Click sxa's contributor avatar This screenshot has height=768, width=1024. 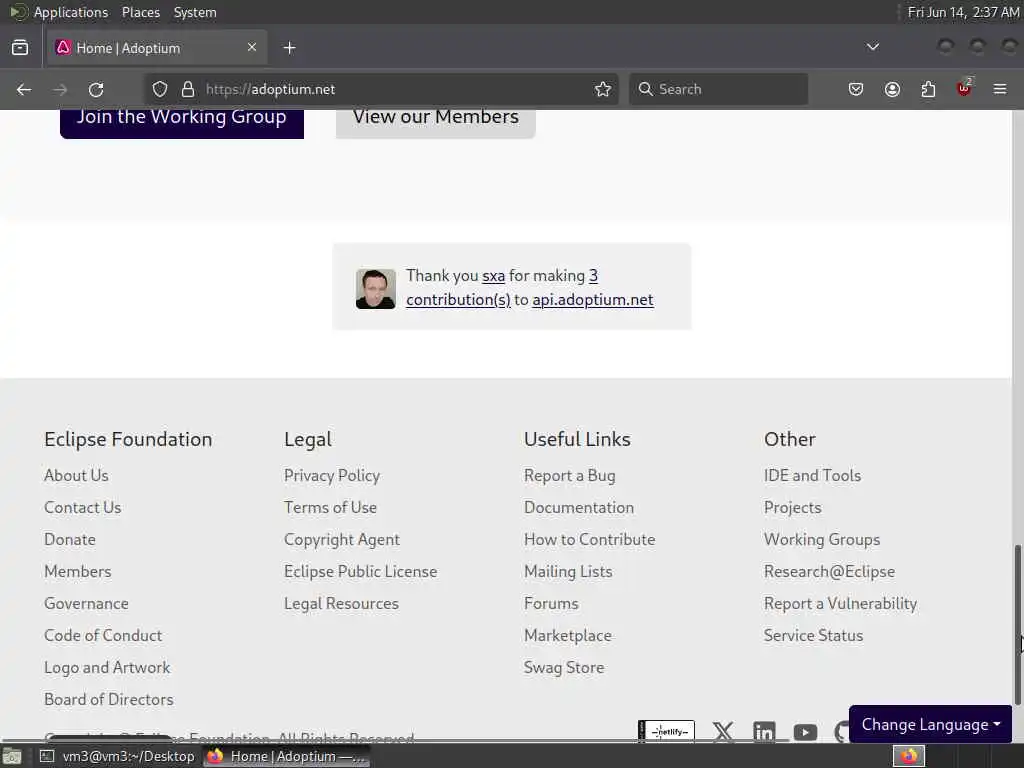coord(376,289)
